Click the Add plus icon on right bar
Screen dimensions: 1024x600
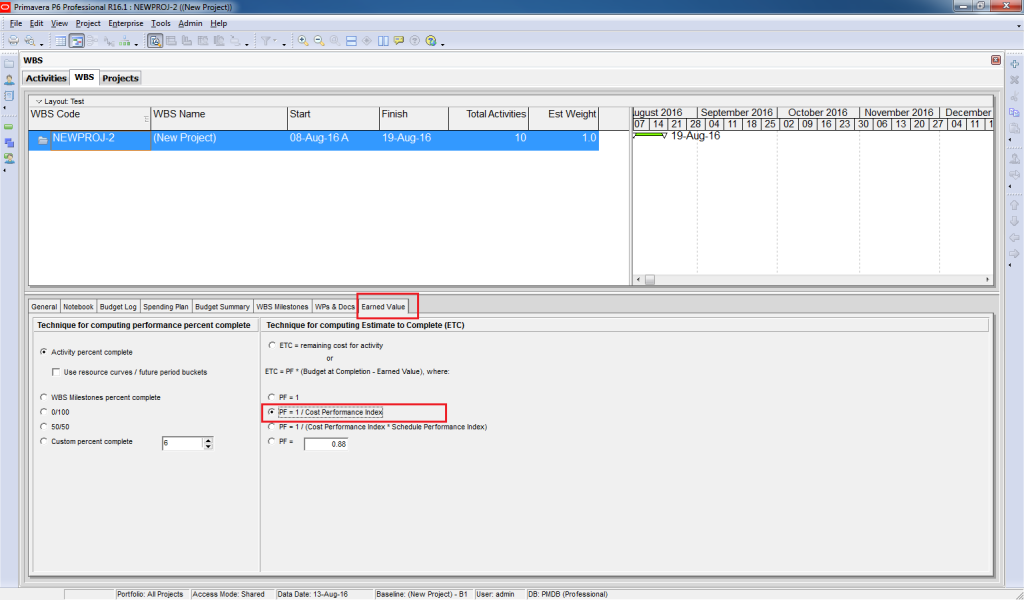coord(1014,64)
